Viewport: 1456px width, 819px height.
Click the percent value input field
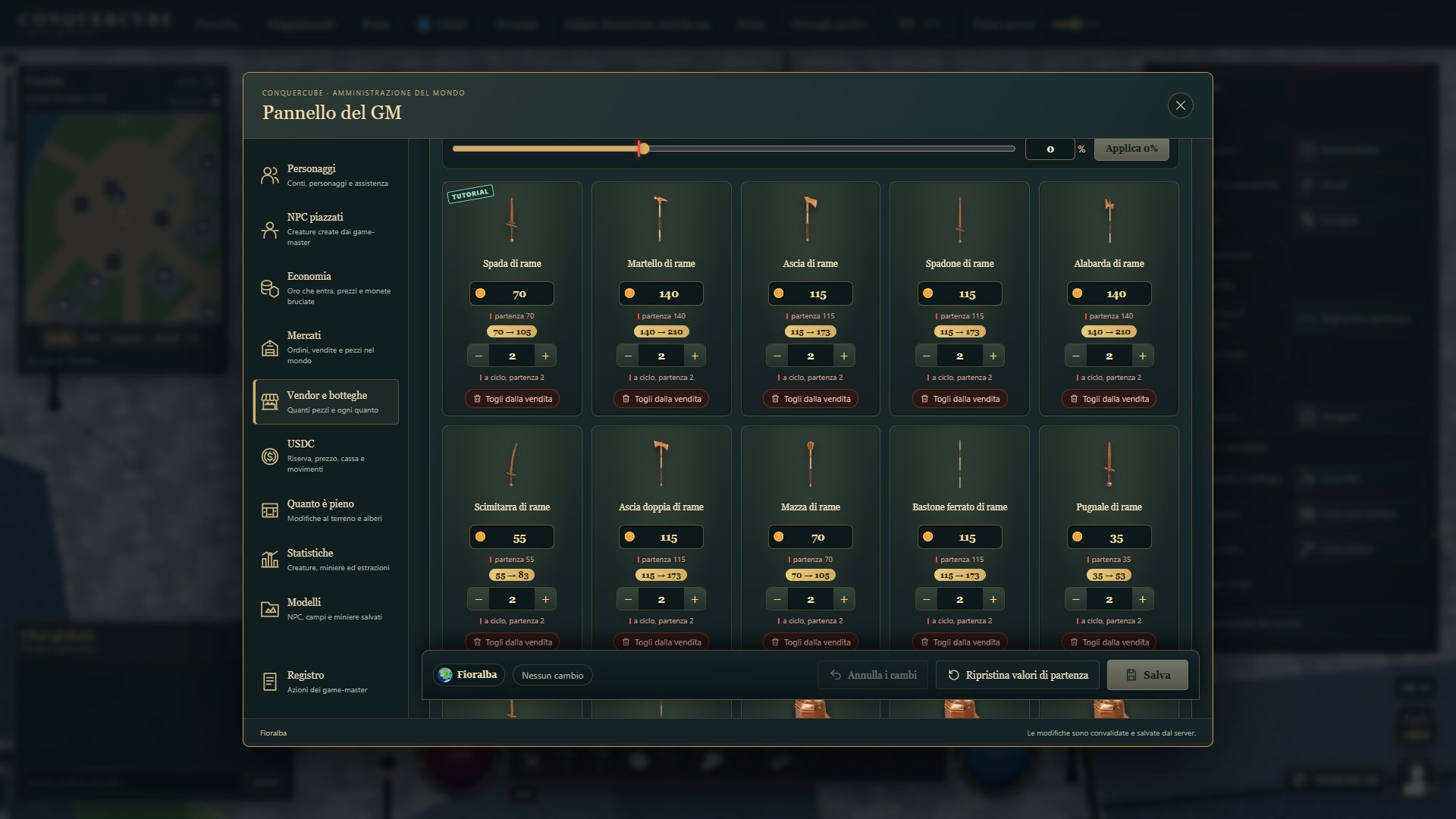tap(1050, 149)
